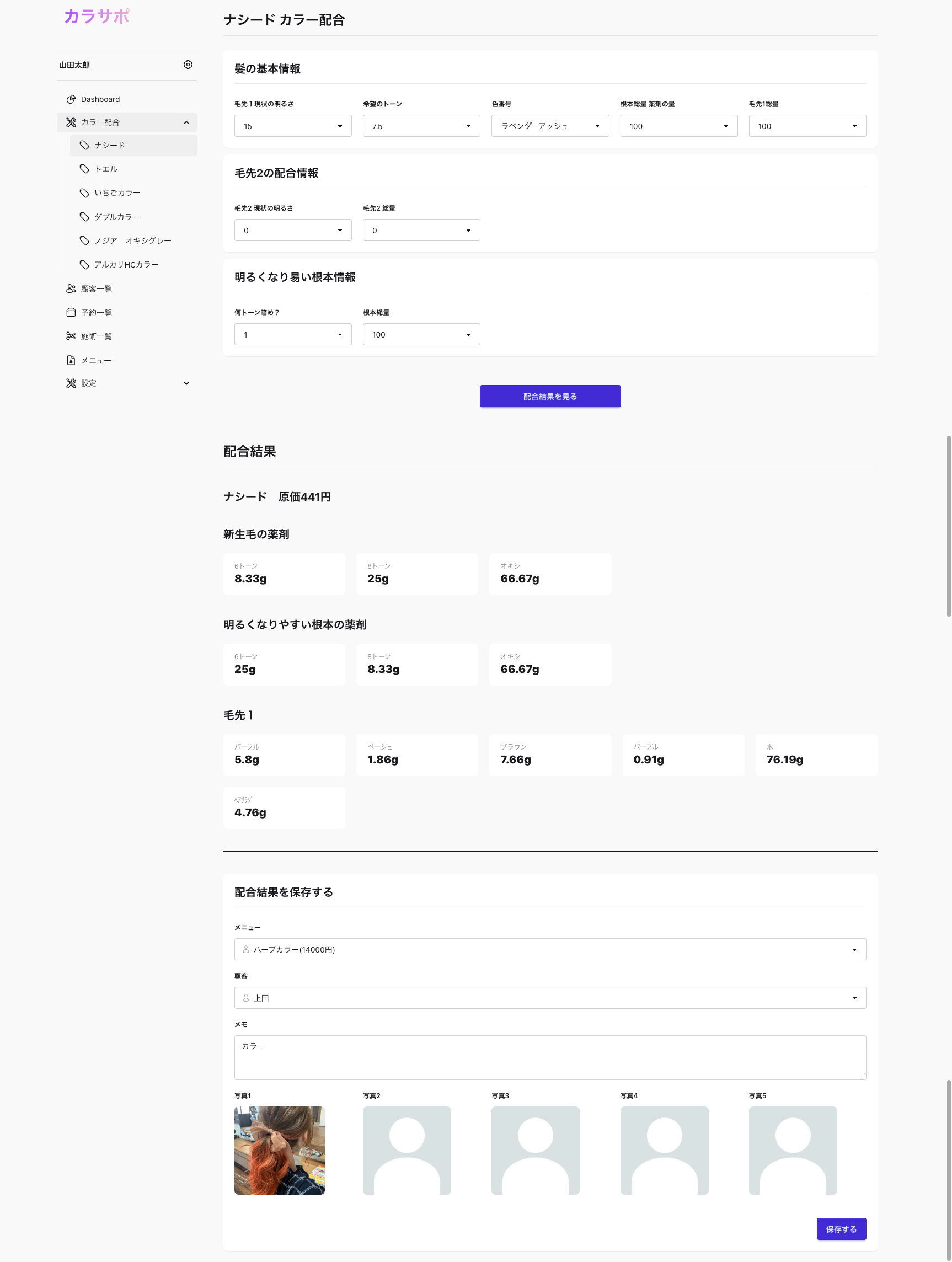Open 毛先2 総量 dropdown
The width and height of the screenshot is (952, 1262).
[421, 231]
